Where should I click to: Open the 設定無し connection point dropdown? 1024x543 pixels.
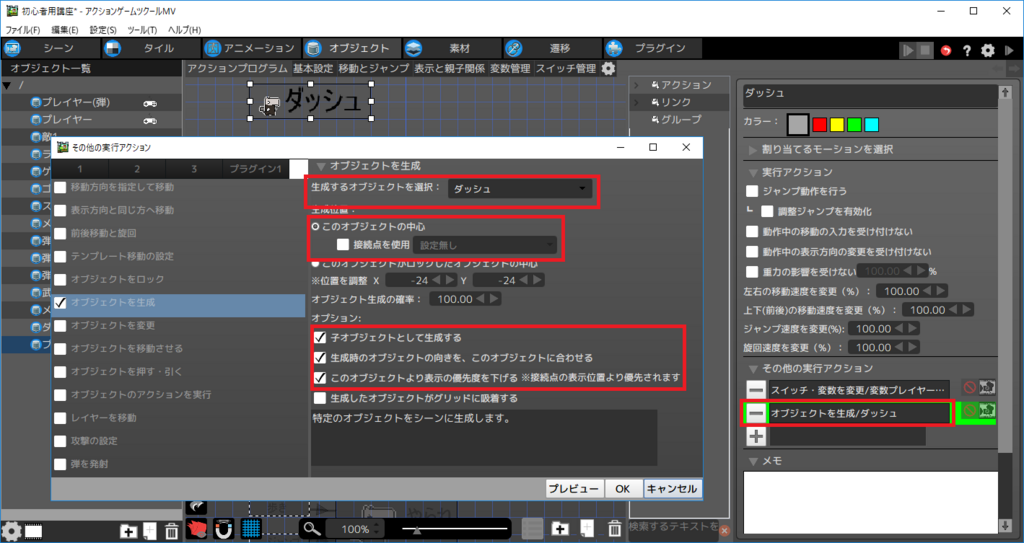point(485,246)
